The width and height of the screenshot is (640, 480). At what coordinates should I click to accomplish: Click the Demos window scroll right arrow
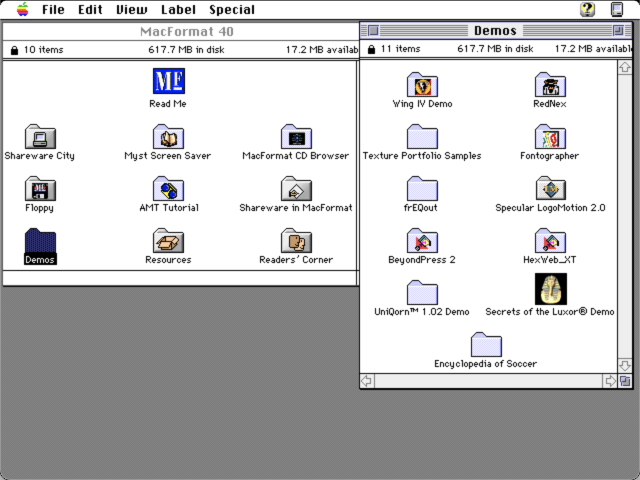(610, 381)
